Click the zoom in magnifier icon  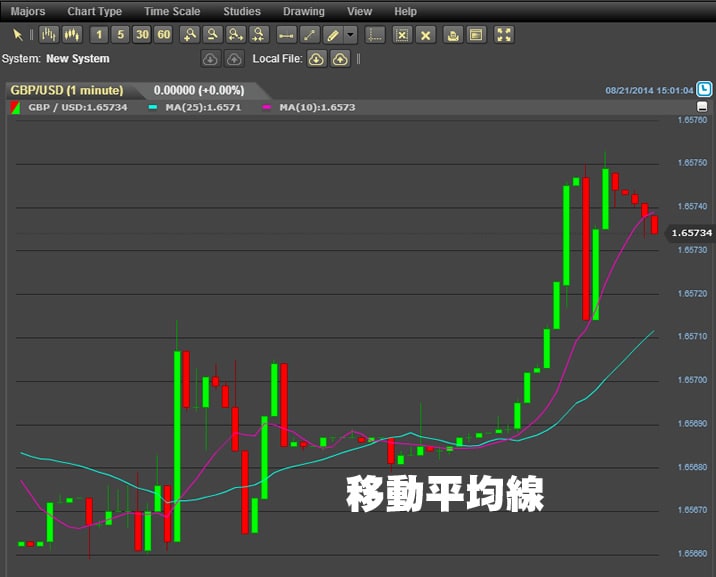pyautogui.click(x=190, y=35)
